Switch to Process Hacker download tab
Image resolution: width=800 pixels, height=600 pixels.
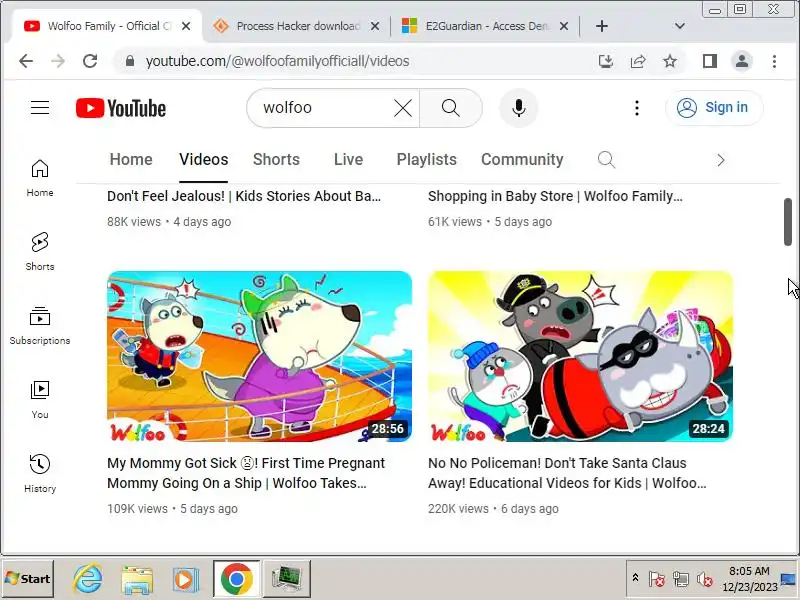click(298, 26)
